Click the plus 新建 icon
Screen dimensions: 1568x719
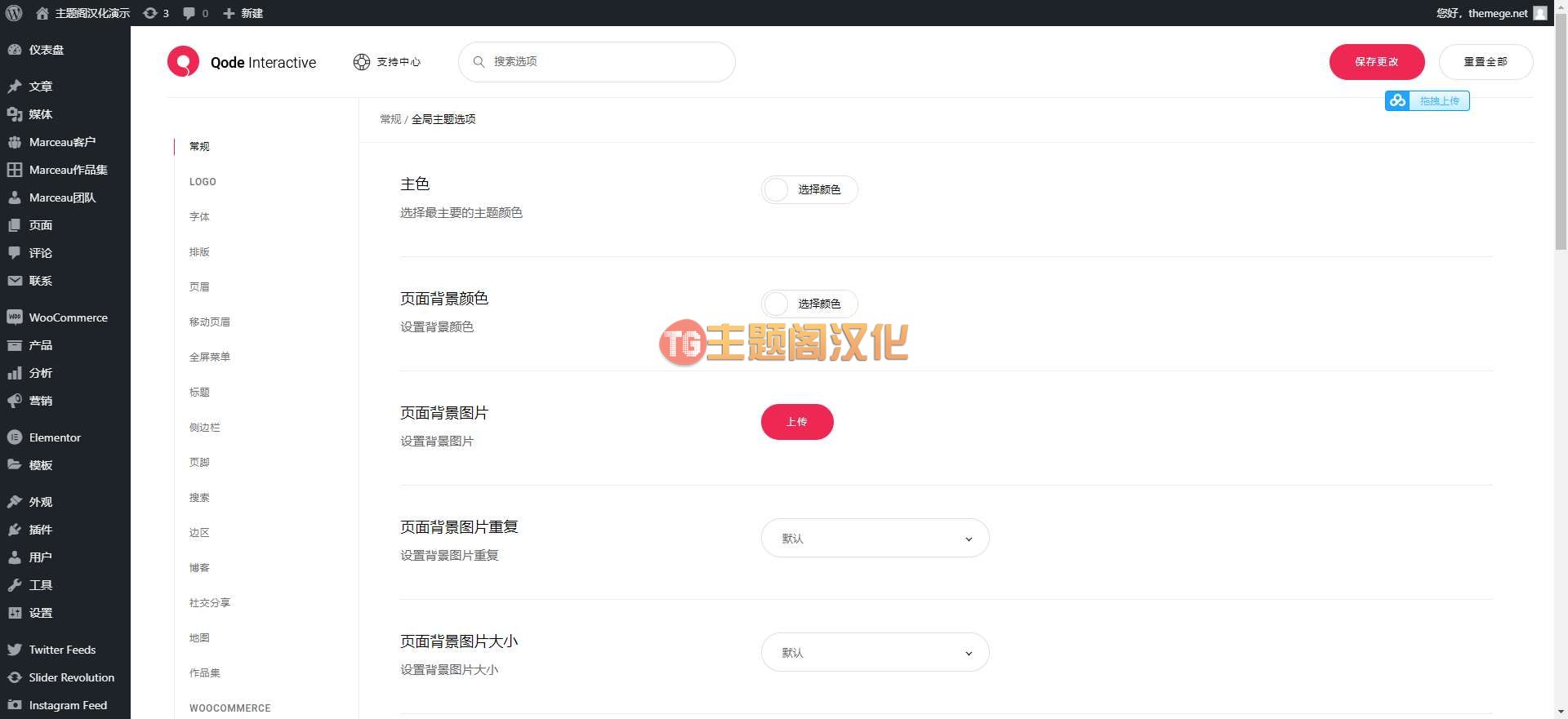coord(229,13)
